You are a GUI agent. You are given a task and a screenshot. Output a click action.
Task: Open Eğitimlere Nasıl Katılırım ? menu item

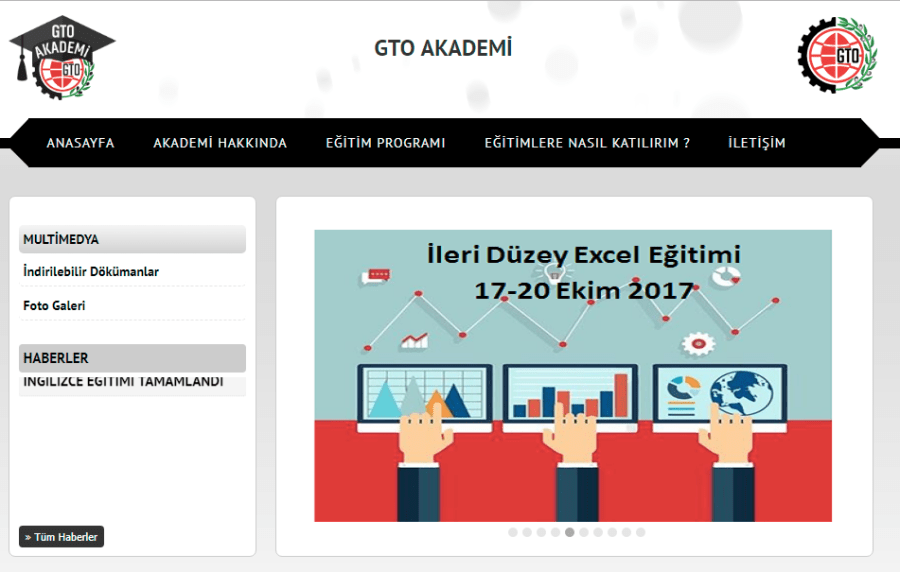587,143
